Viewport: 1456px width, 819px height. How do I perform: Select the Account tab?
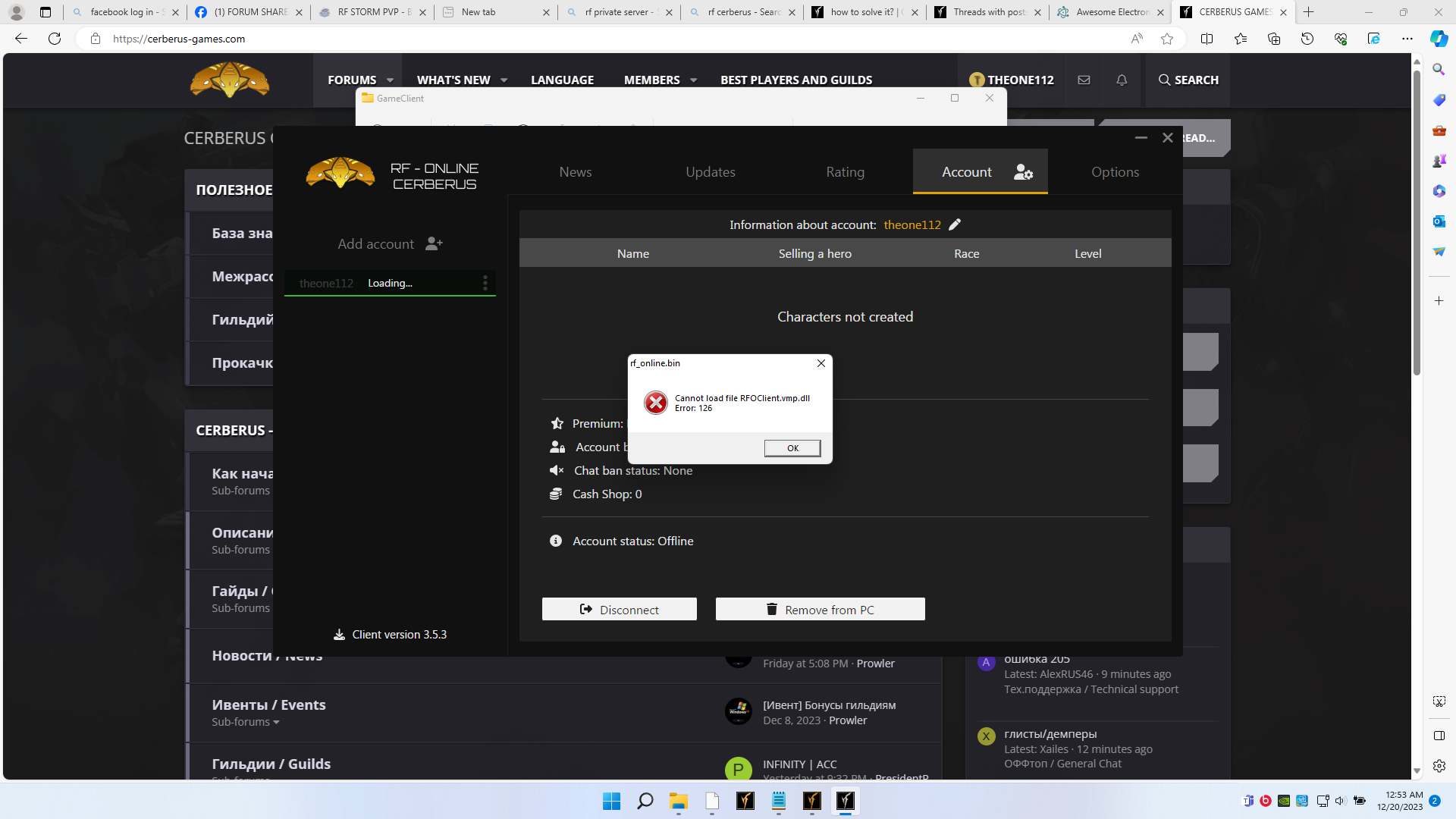pos(981,172)
